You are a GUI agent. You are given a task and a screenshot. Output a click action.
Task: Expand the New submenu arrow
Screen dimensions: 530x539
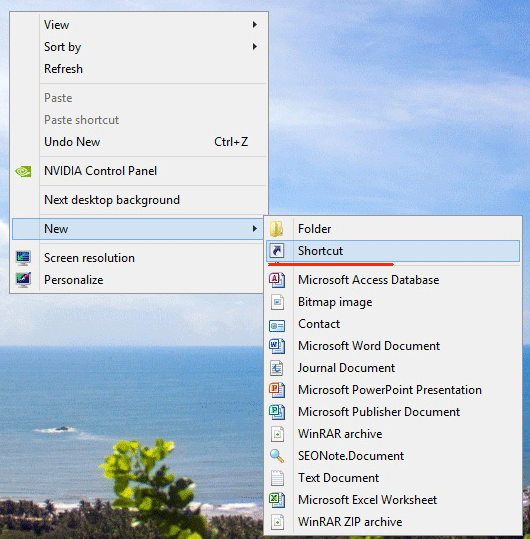coord(255,229)
